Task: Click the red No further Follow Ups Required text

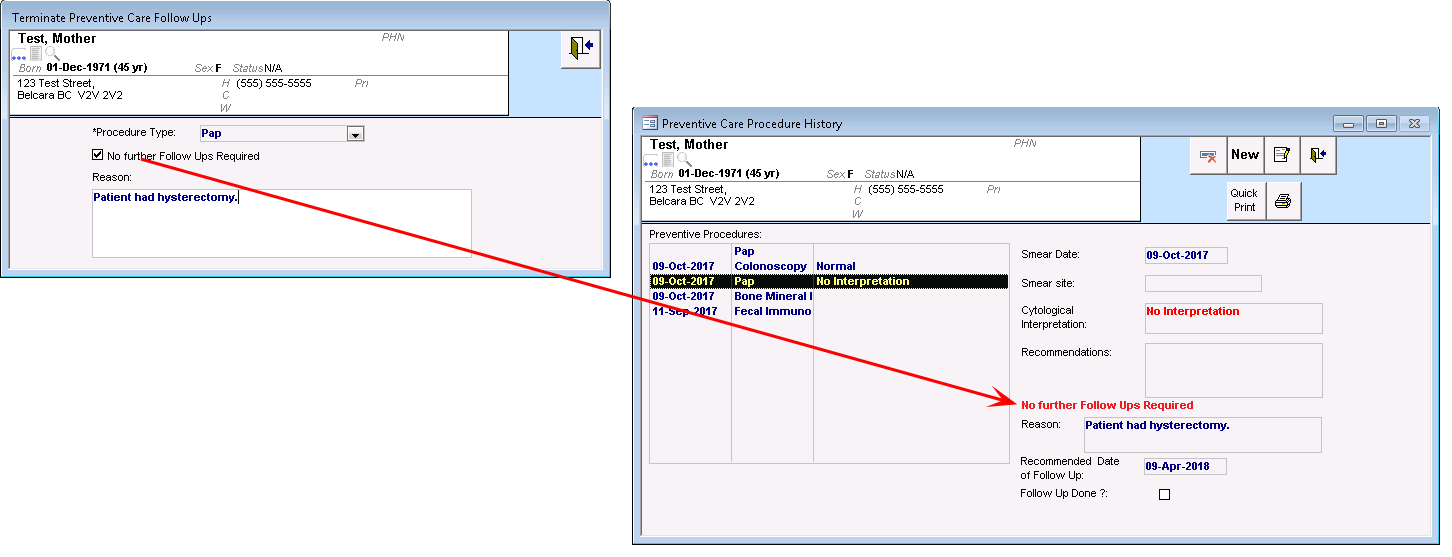Action: point(1107,406)
